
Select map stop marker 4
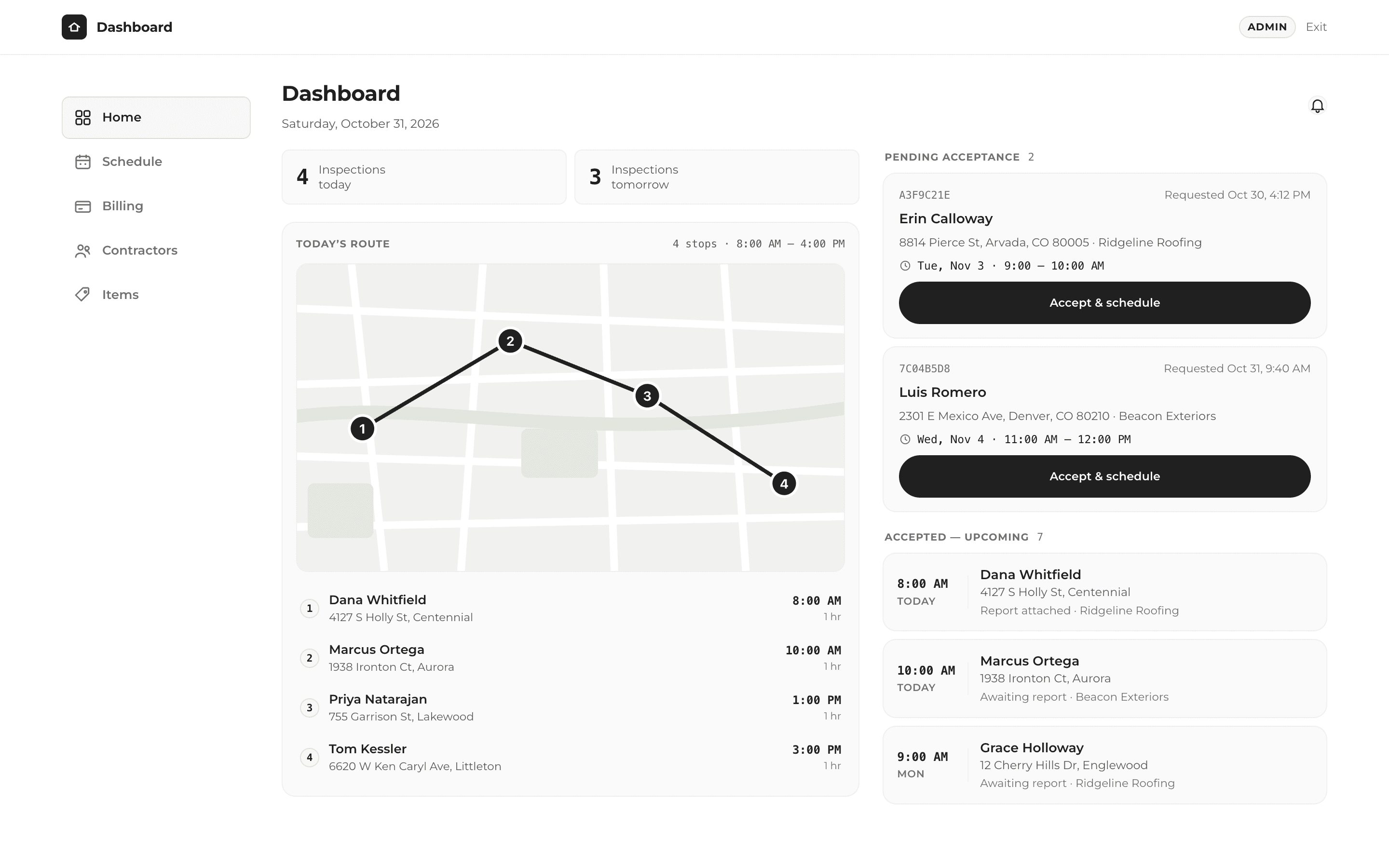coord(784,483)
